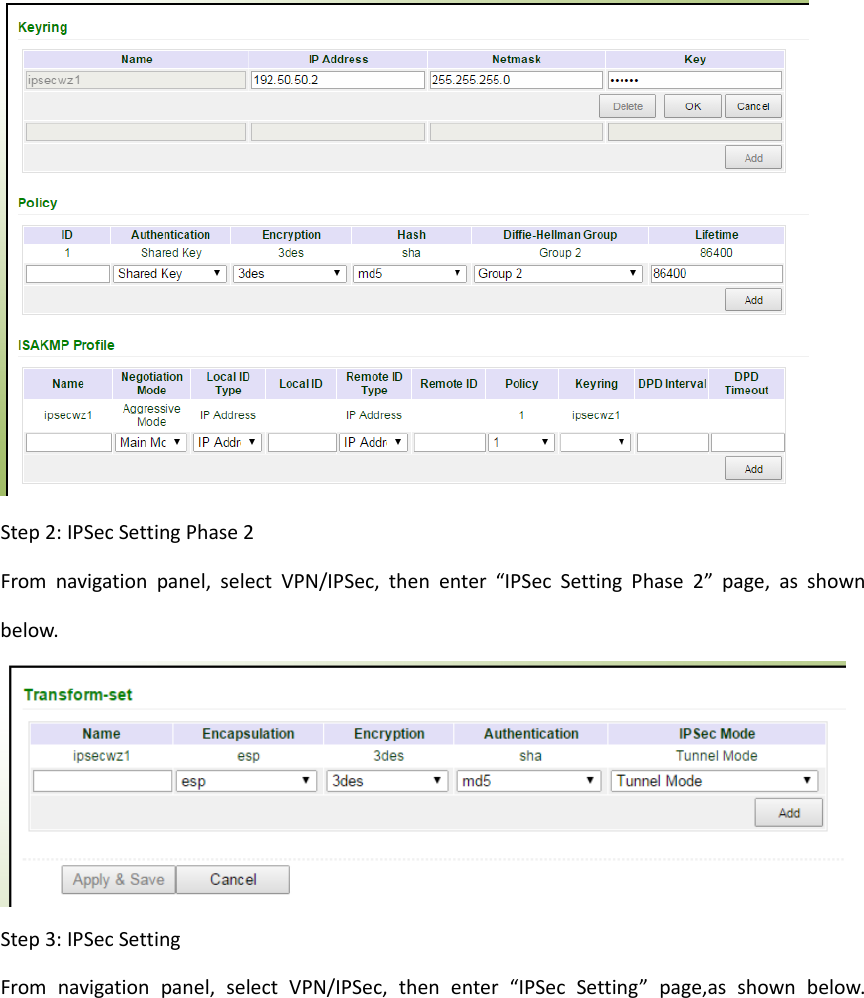This screenshot has width=864, height=998.
Task: Click the DPD Interval input field
Action: pyautogui.click(x=671, y=442)
